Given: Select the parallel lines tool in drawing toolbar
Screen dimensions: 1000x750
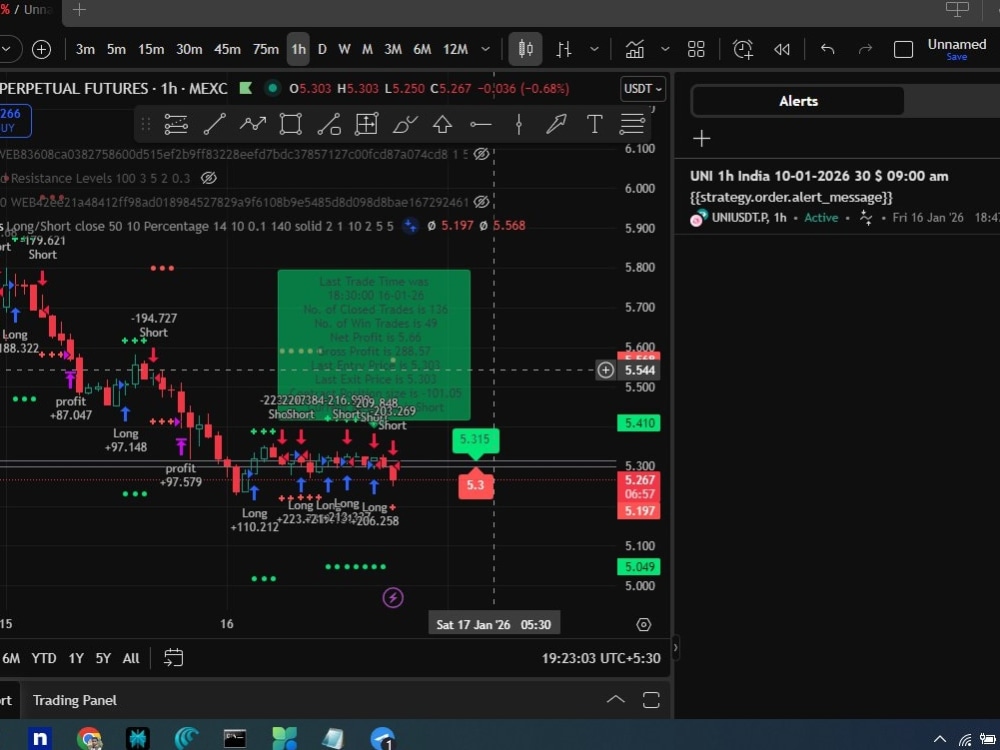Looking at the screenshot, I should click(632, 124).
